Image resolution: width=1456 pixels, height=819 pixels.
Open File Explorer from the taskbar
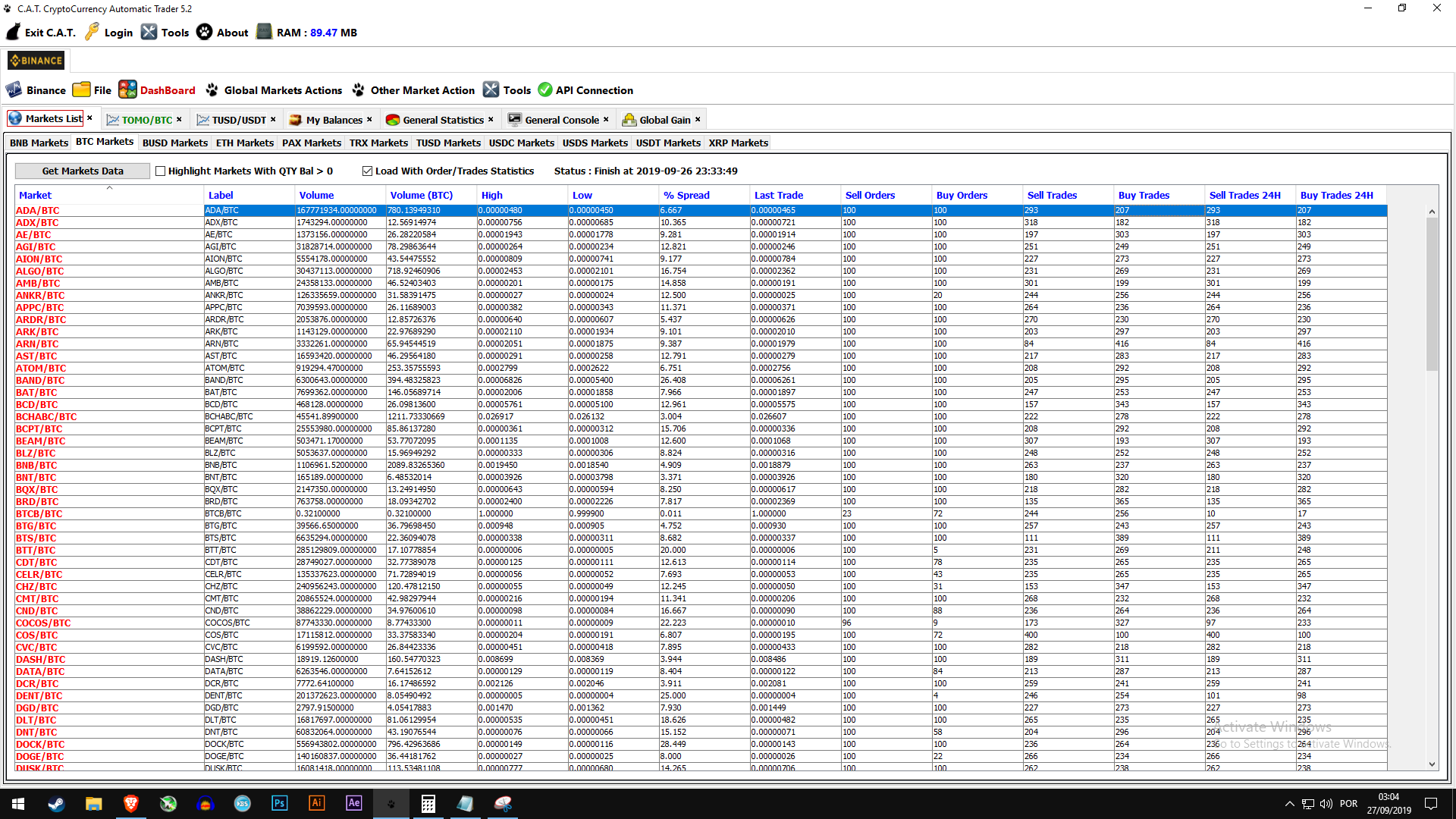[x=93, y=804]
